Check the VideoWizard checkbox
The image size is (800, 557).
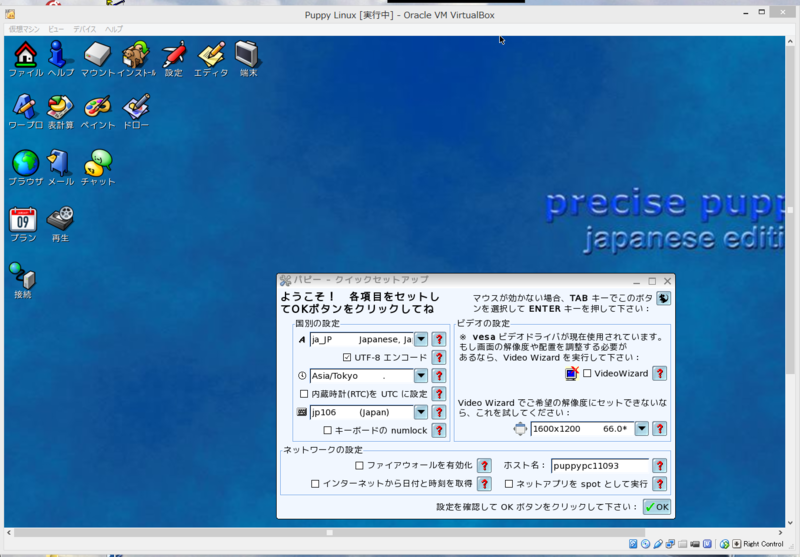pyautogui.click(x=587, y=373)
